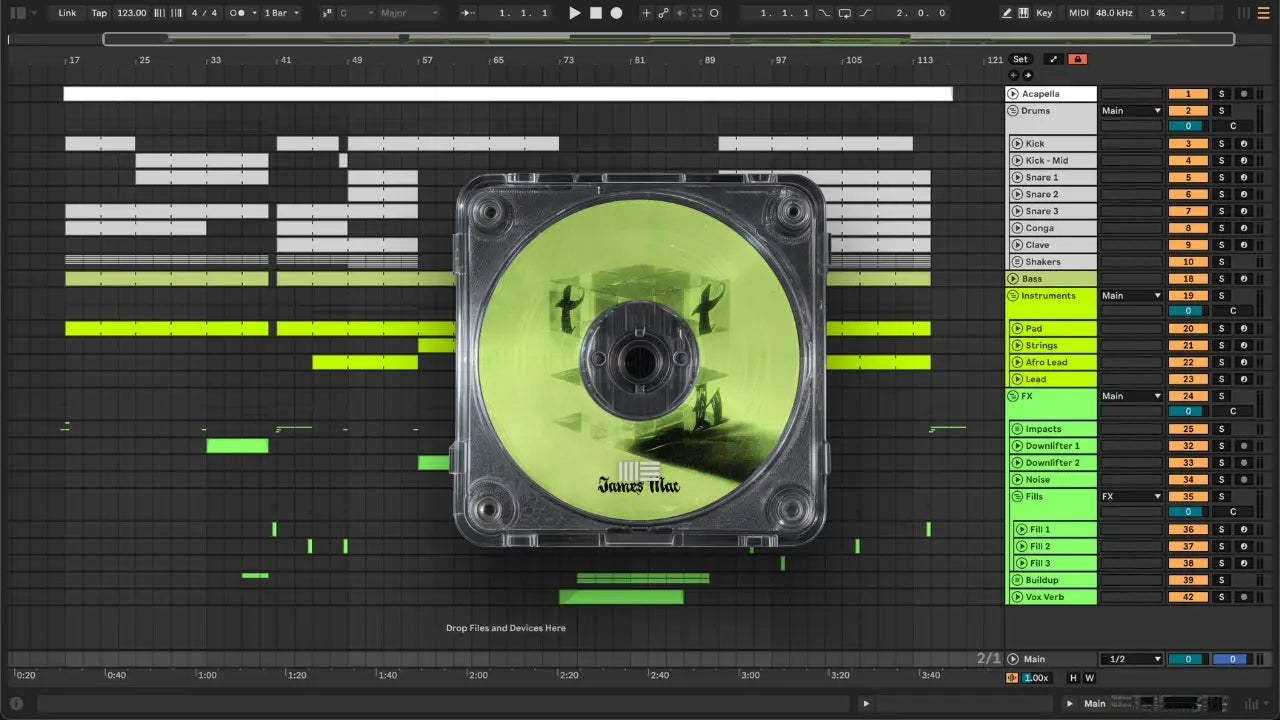Click the Drums group volume field showing 0
1280x720 pixels.
click(1188, 127)
